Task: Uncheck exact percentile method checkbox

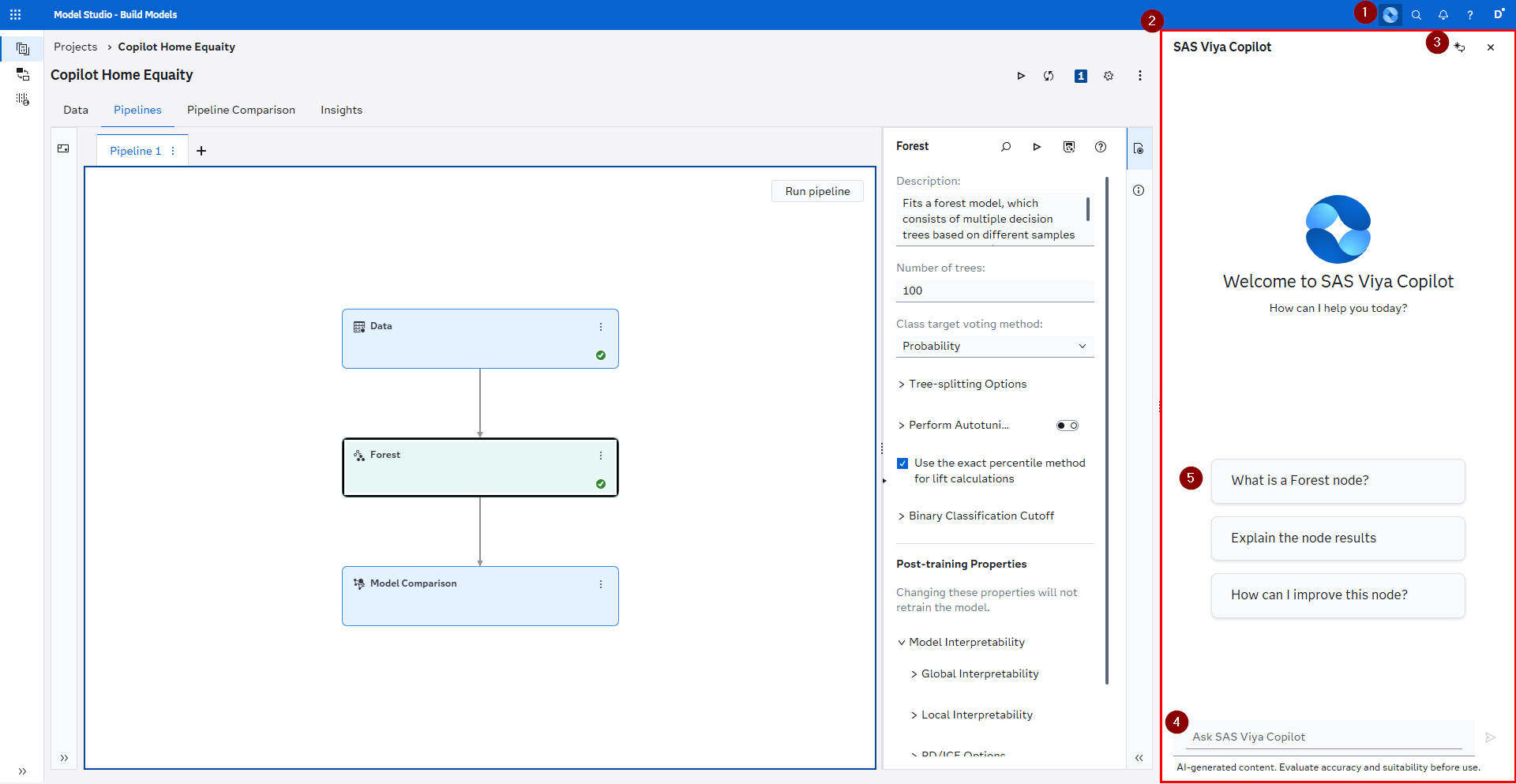Action: tap(902, 463)
